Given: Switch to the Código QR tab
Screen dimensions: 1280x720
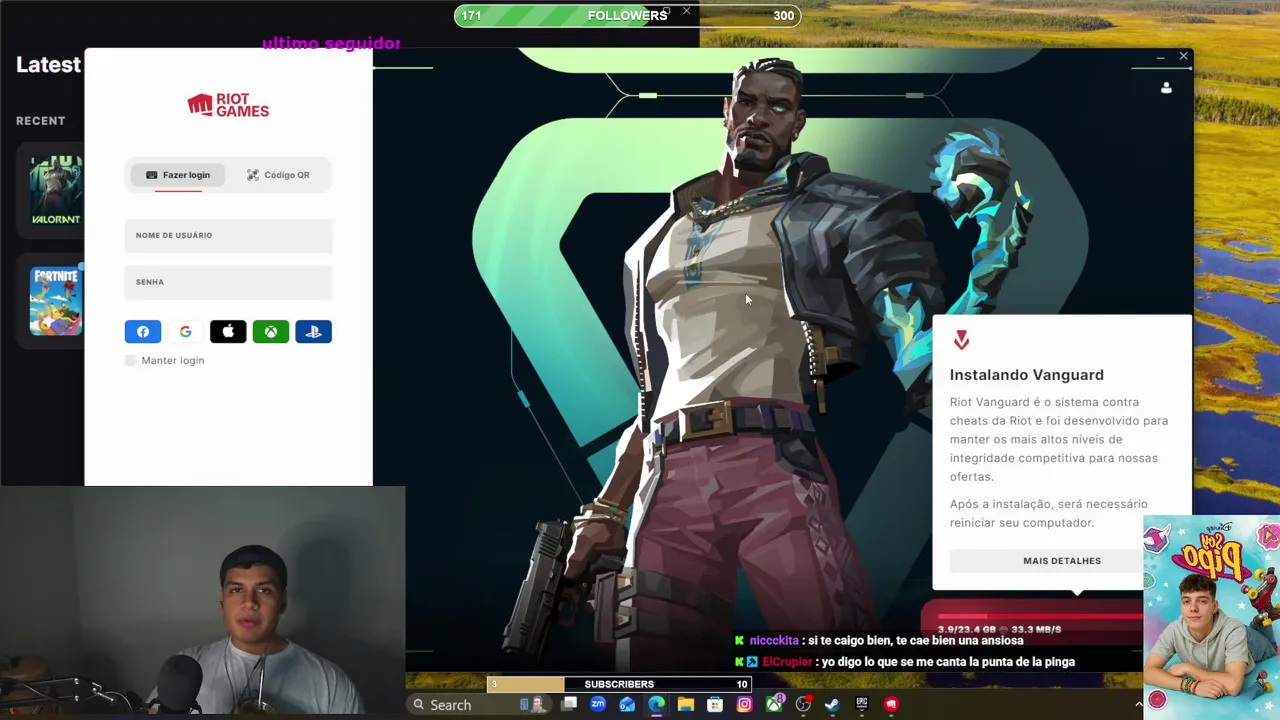Looking at the screenshot, I should (278, 175).
